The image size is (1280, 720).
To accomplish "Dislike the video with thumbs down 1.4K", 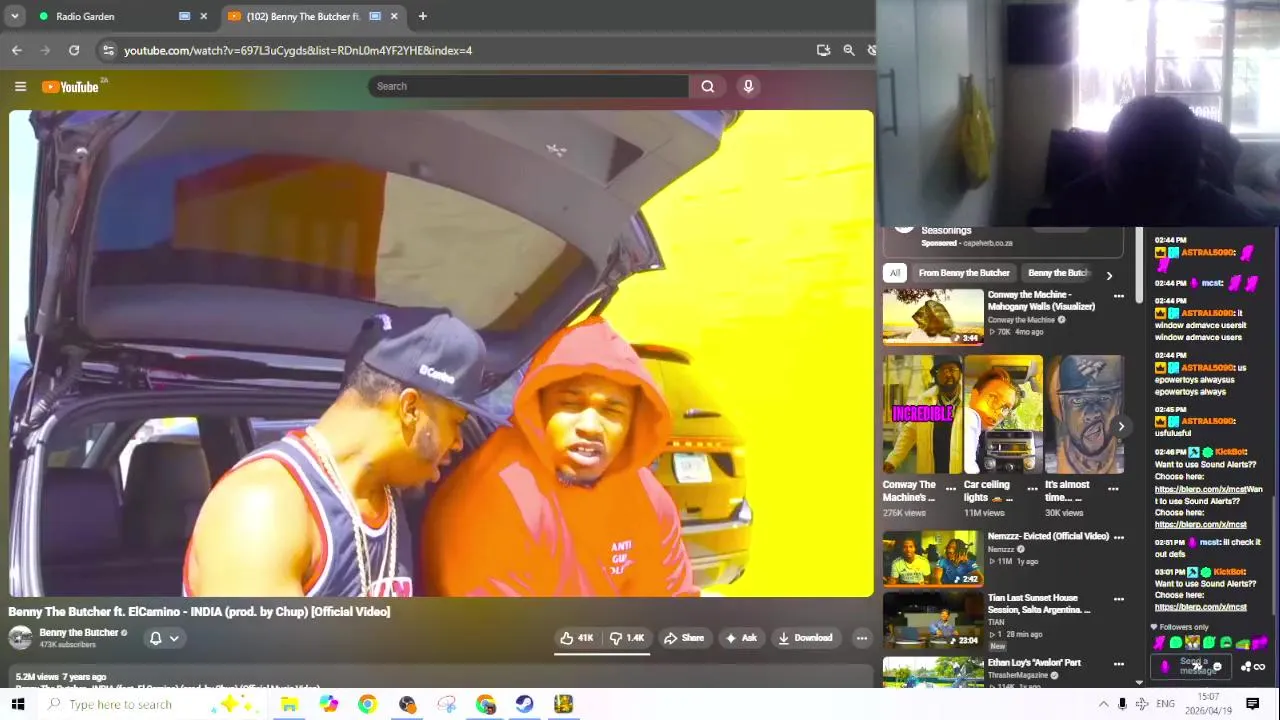I will [x=627, y=638].
